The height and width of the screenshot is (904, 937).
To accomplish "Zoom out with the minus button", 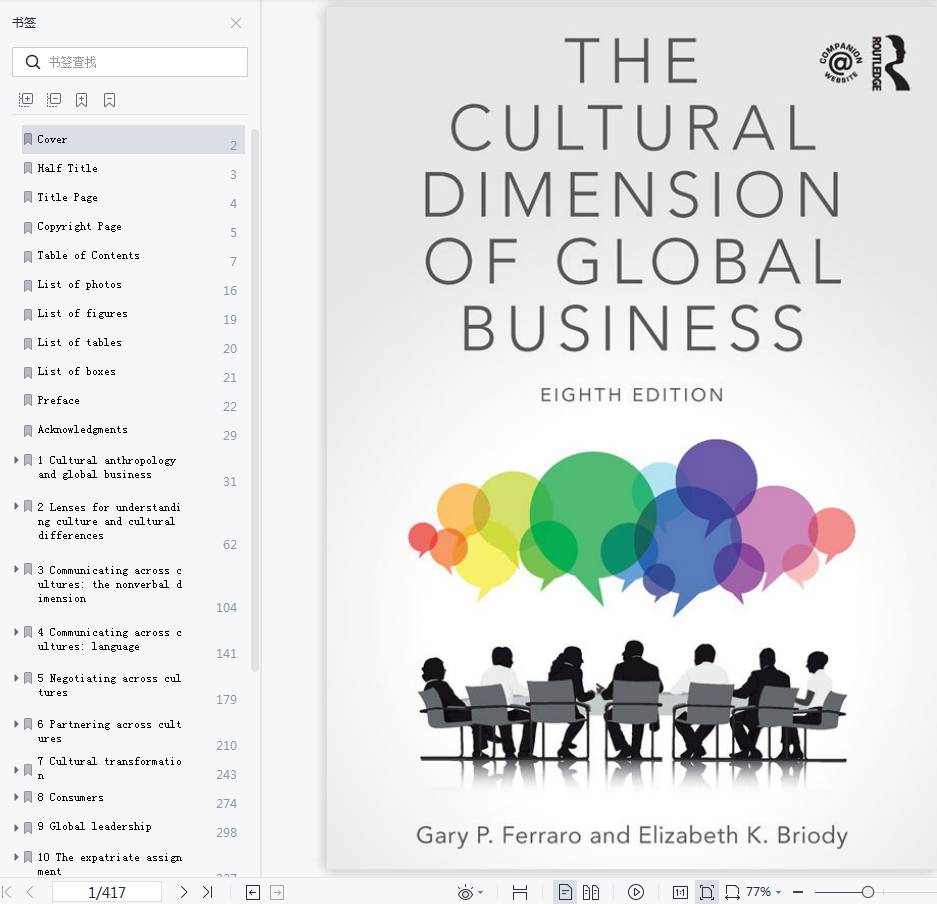I will click(x=798, y=893).
